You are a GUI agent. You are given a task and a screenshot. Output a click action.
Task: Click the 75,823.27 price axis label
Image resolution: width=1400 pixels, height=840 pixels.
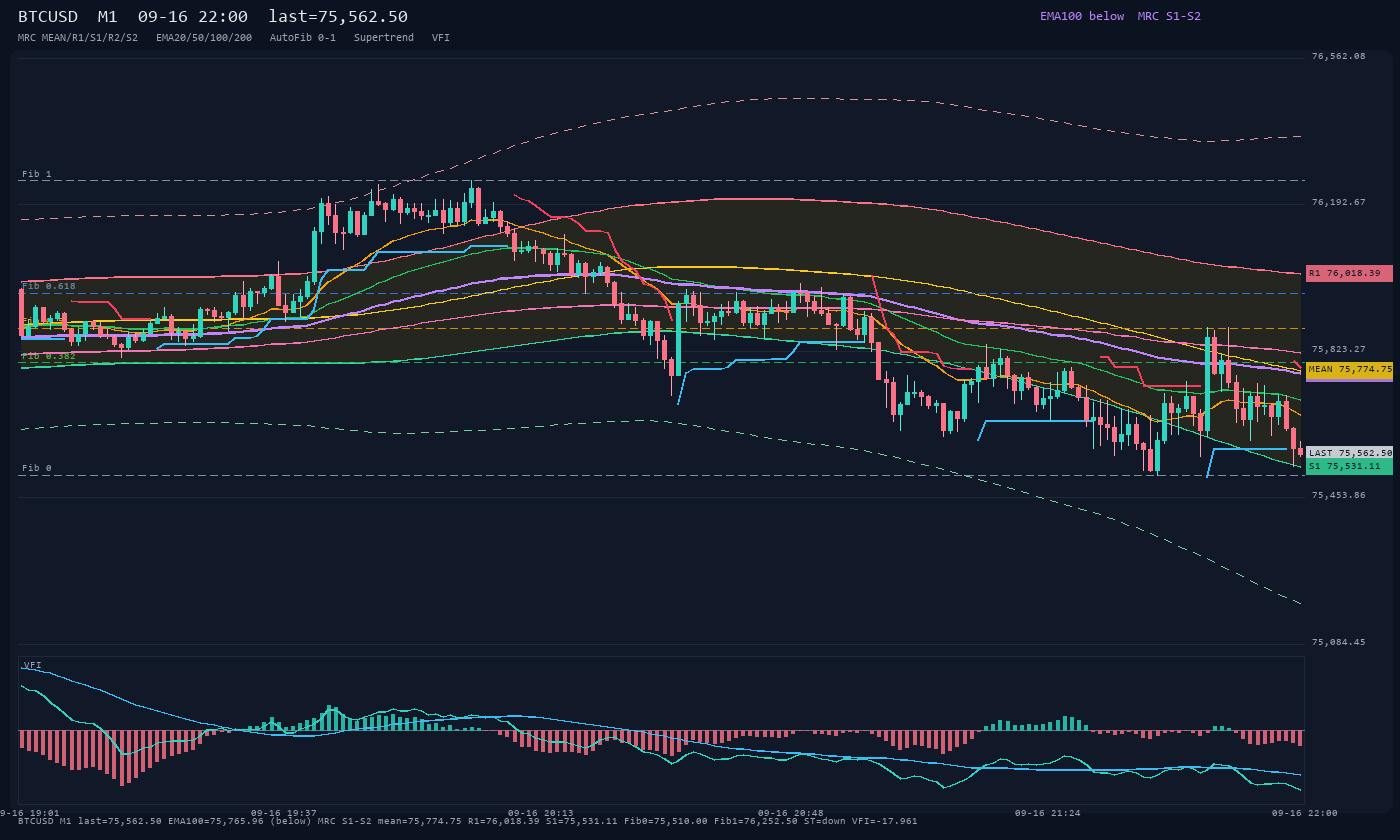[x=1338, y=349]
